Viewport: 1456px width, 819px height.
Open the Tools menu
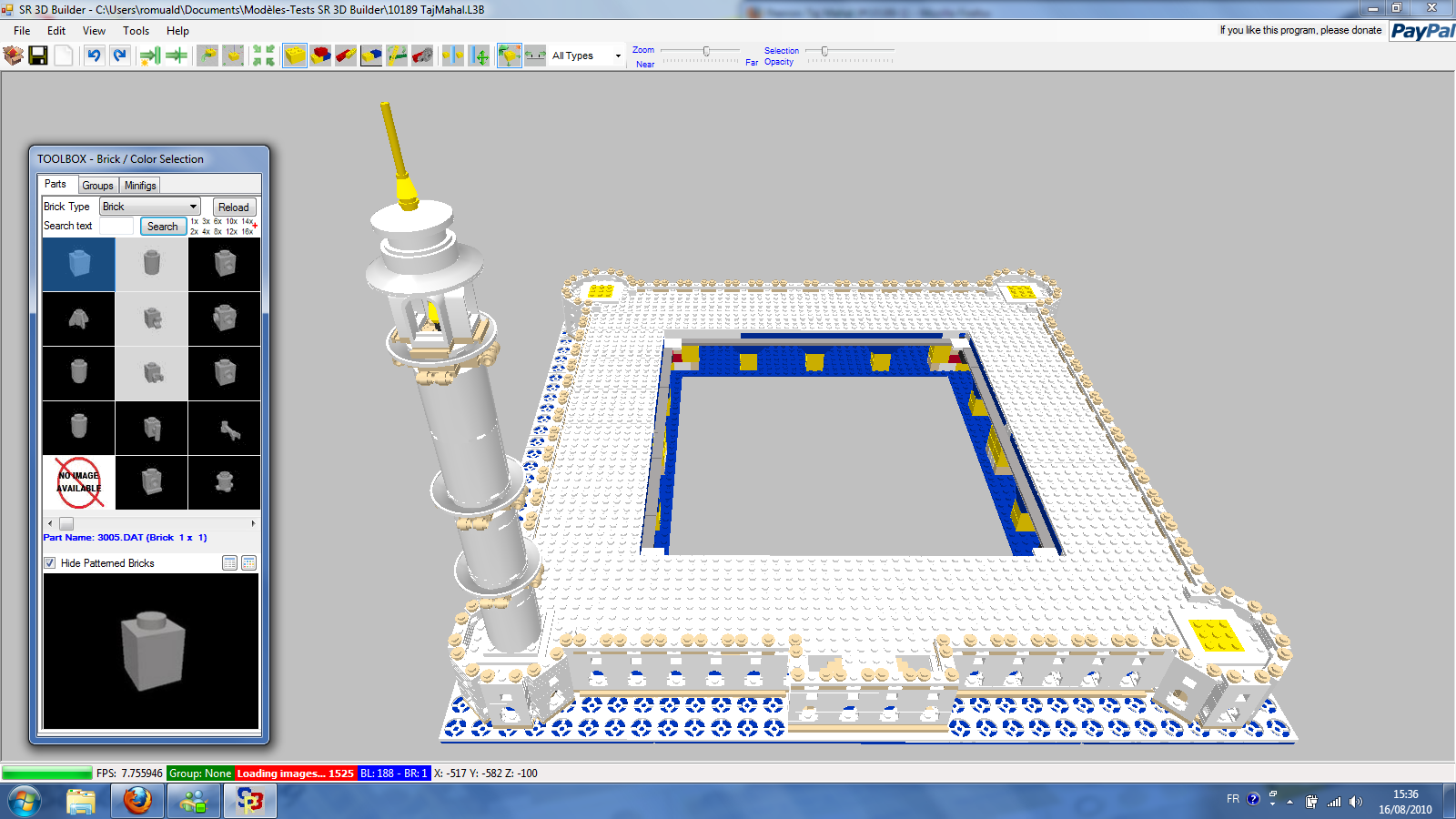click(136, 30)
